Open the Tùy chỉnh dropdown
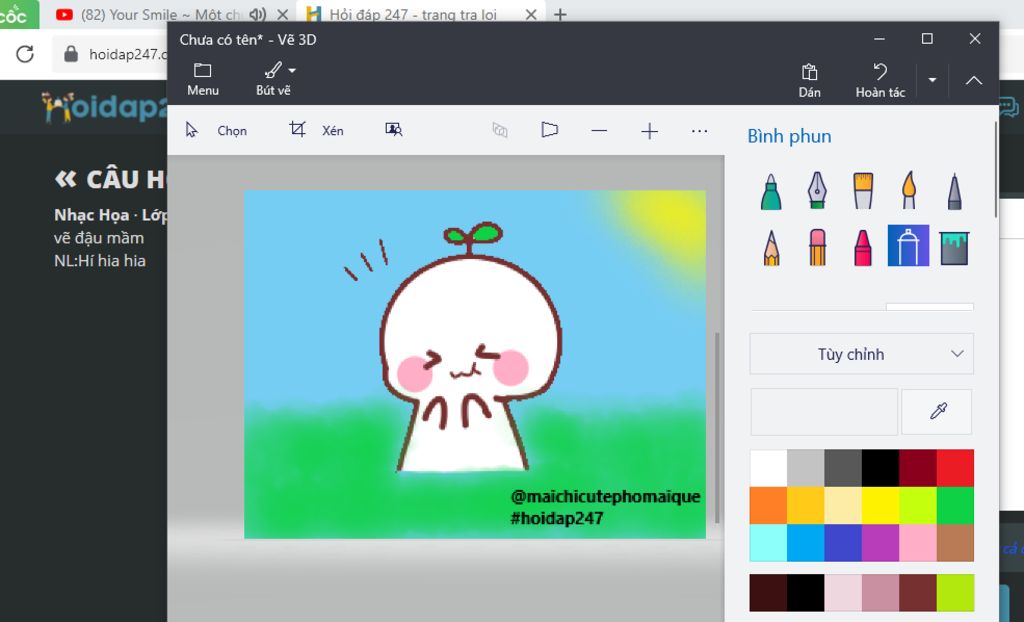 [861, 354]
